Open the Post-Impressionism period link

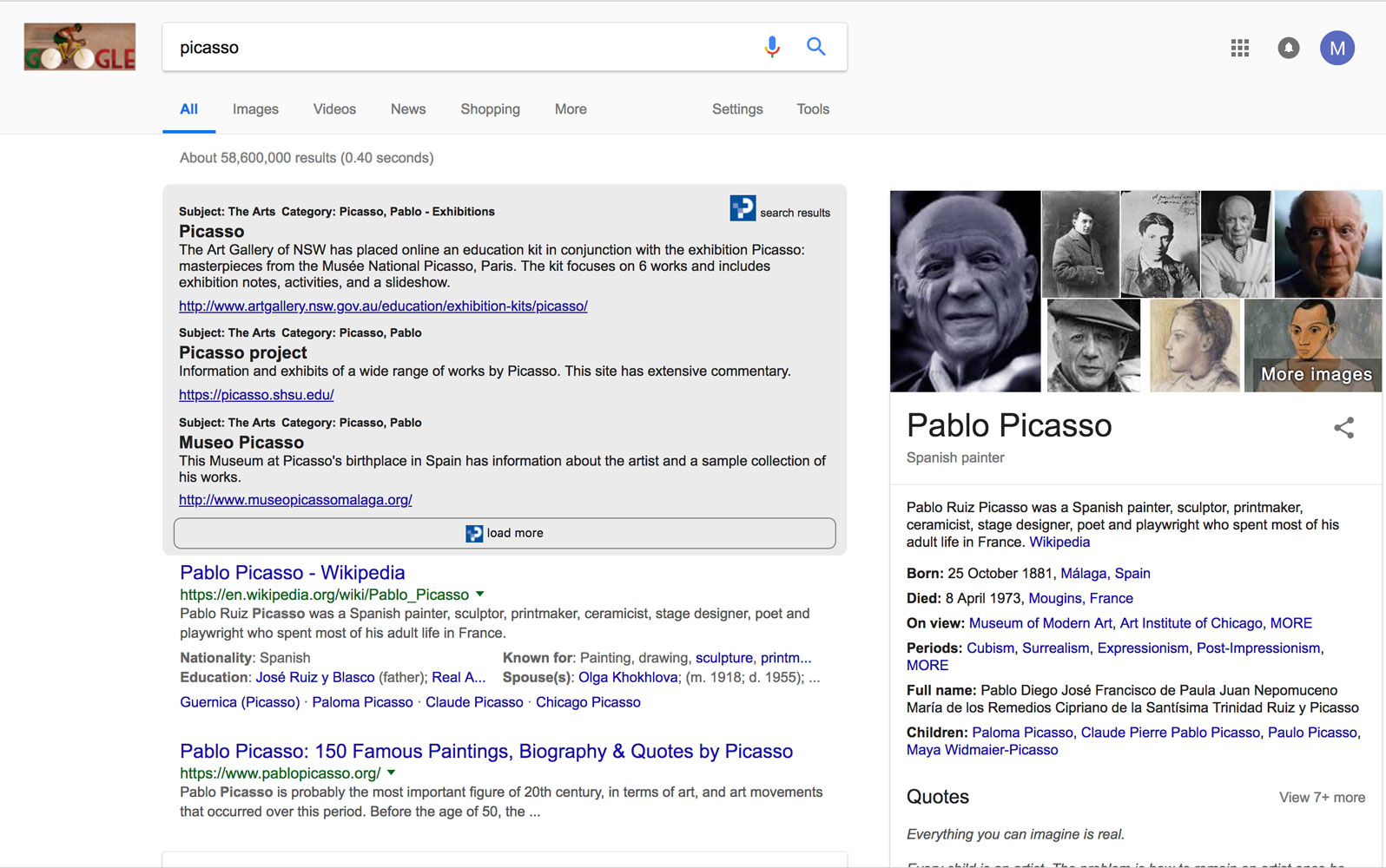(x=1258, y=648)
